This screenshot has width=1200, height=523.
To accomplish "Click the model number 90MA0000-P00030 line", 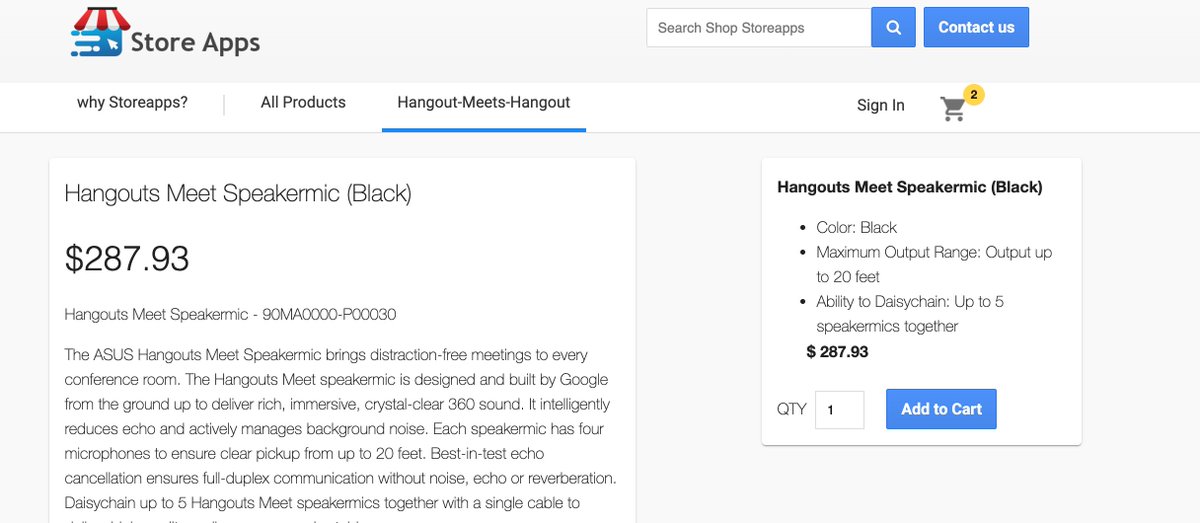I will click(x=230, y=314).
